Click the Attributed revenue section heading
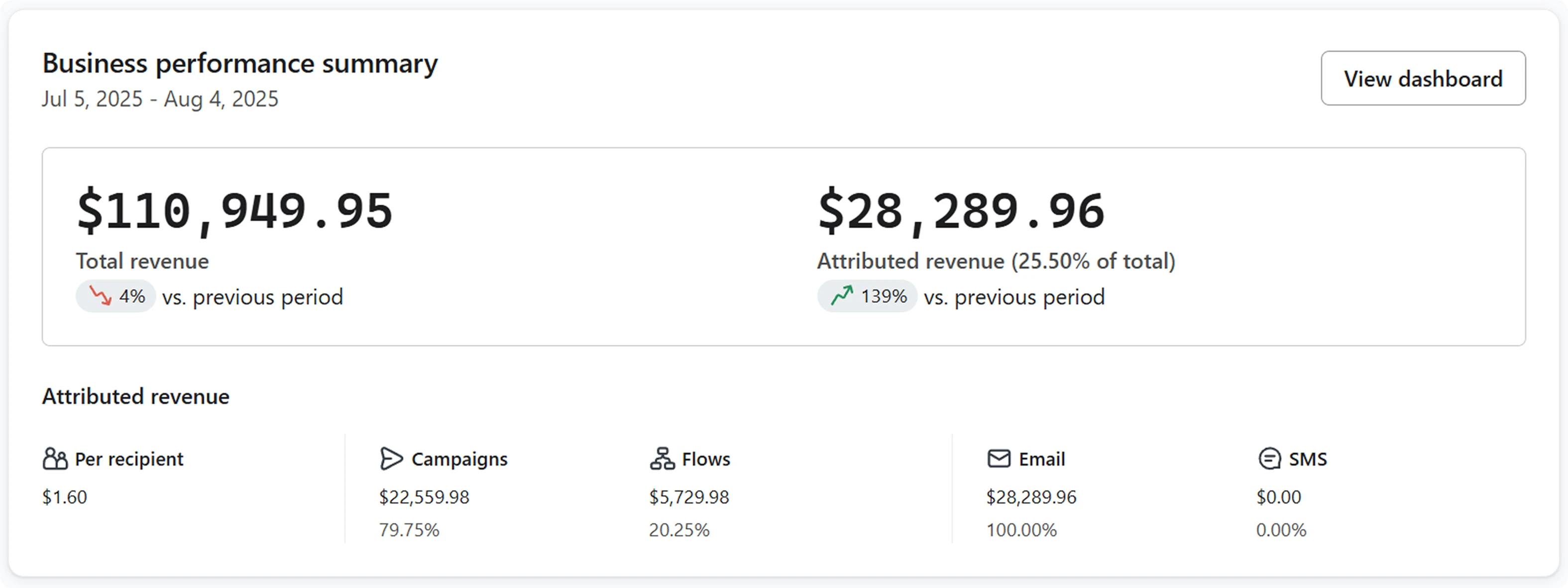Image resolution: width=1568 pixels, height=588 pixels. [x=136, y=396]
